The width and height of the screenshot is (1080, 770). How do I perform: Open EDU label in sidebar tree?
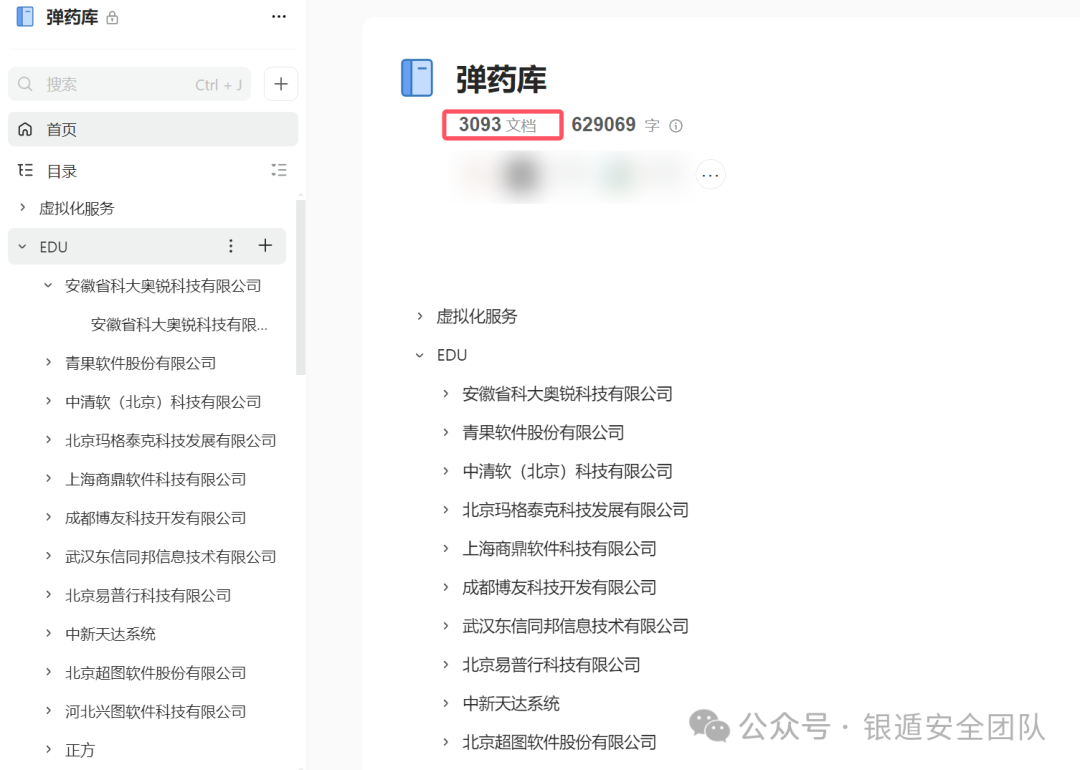tap(54, 247)
